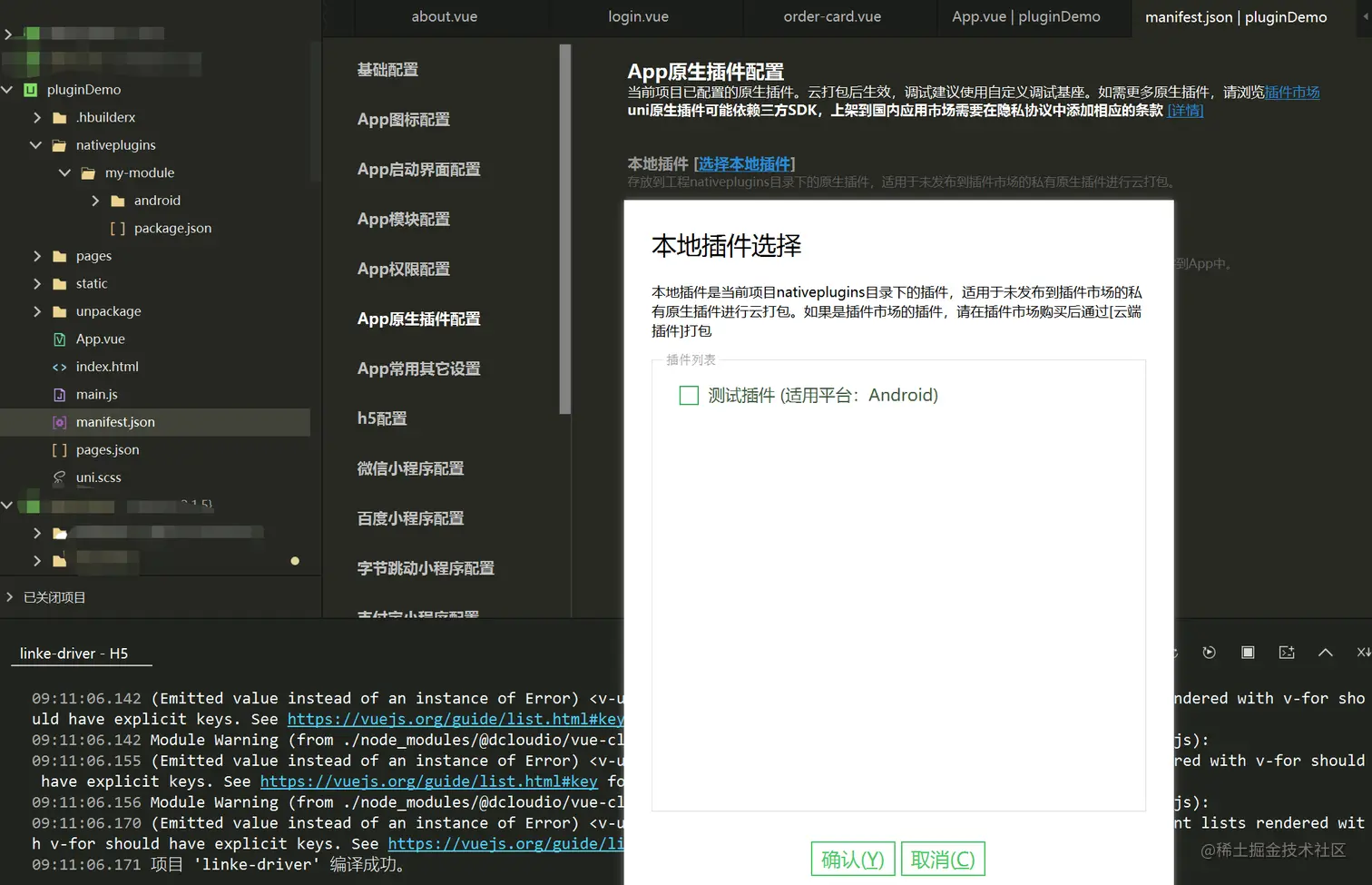1372x885 pixels.
Task: Click the index.html file icon
Action: pos(60,368)
